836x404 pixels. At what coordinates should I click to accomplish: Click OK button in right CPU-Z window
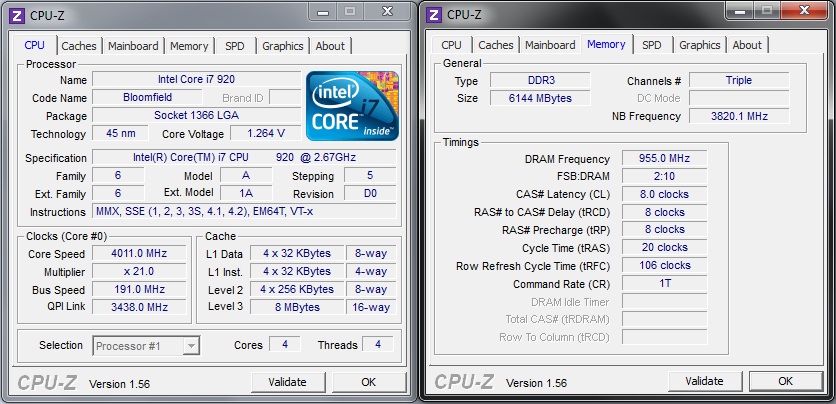tap(785, 381)
